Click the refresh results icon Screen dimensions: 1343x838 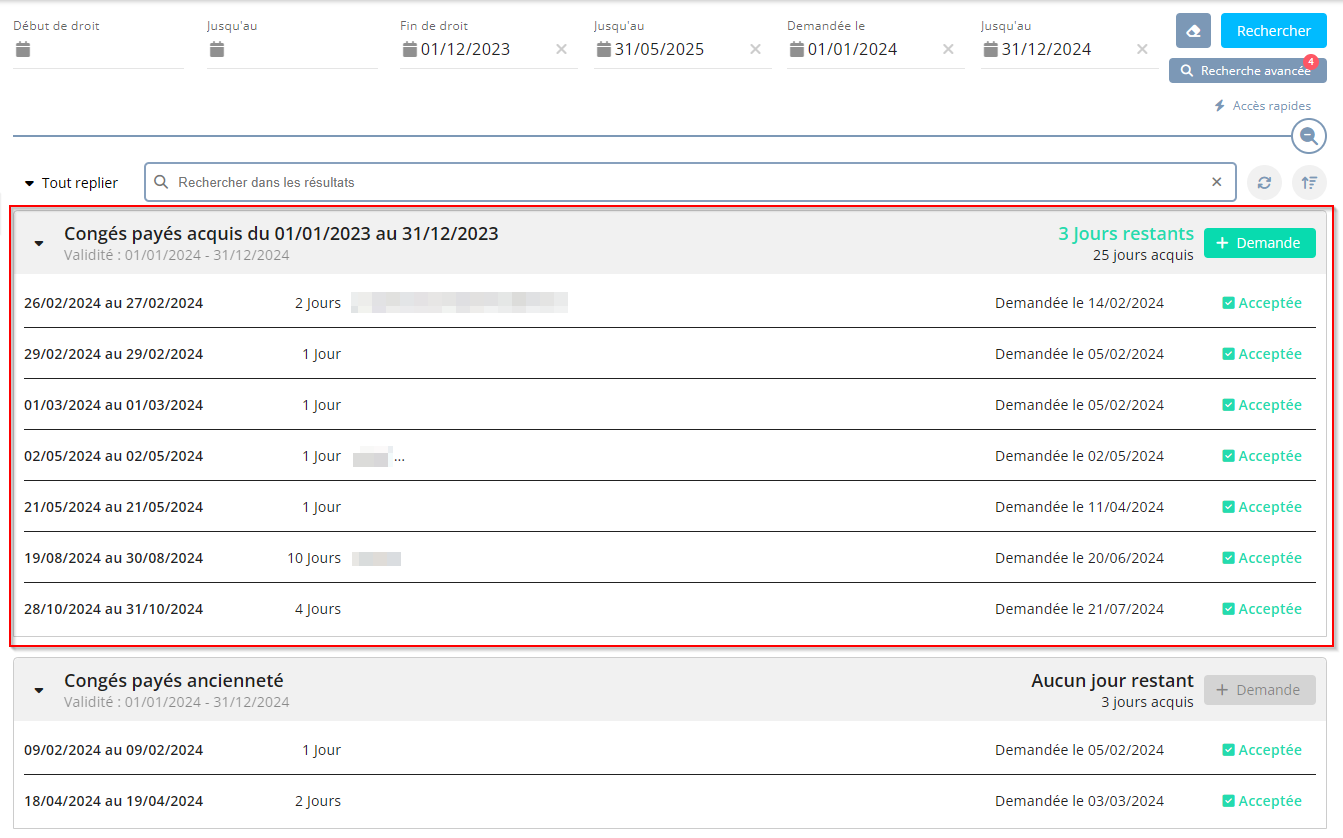[x=1264, y=183]
